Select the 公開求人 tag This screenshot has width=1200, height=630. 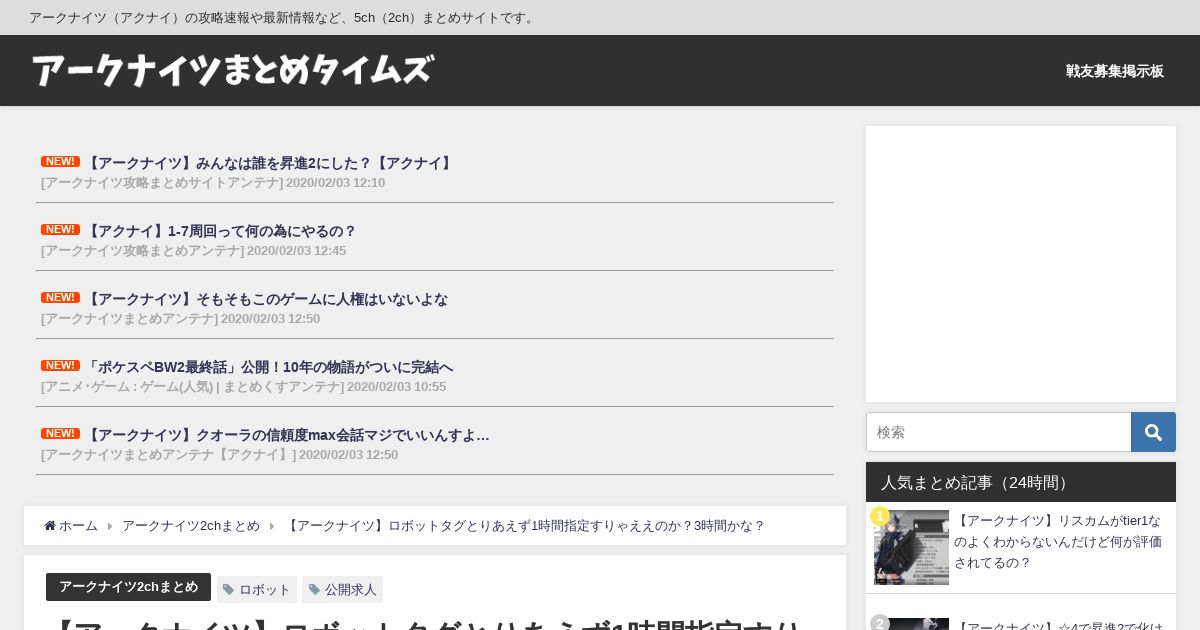point(342,590)
